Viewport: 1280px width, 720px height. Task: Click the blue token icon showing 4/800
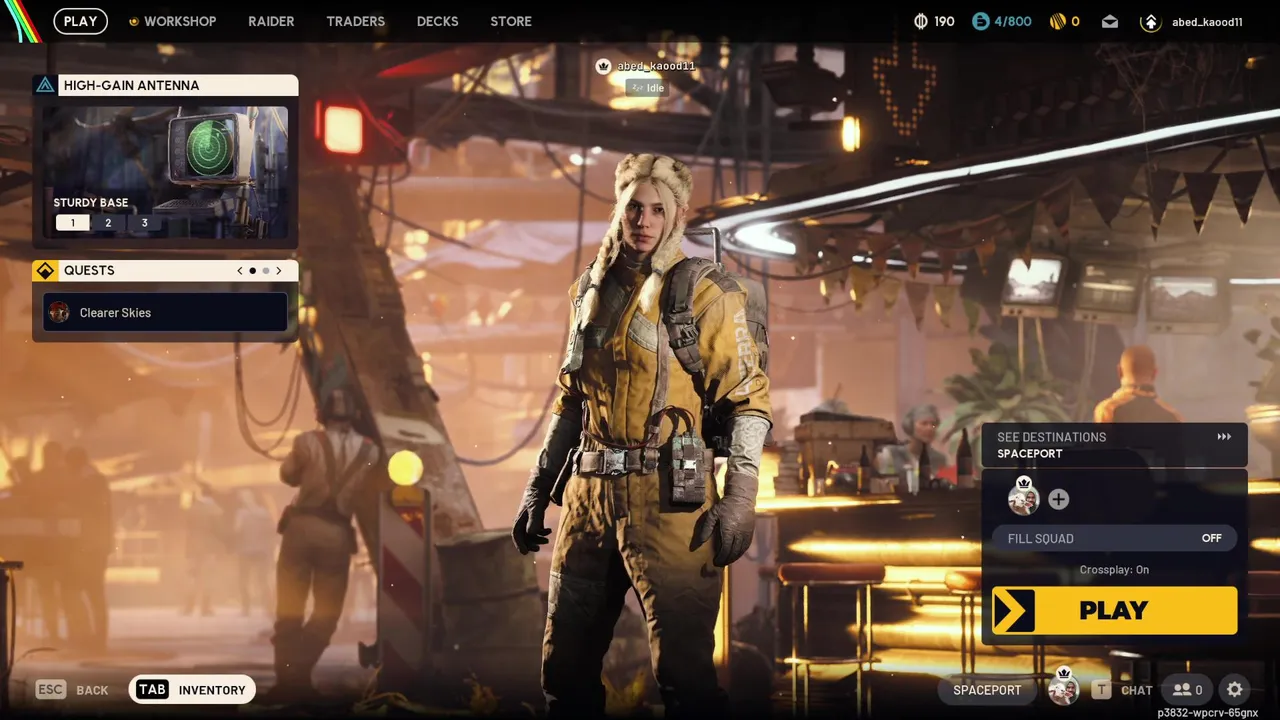[981, 21]
